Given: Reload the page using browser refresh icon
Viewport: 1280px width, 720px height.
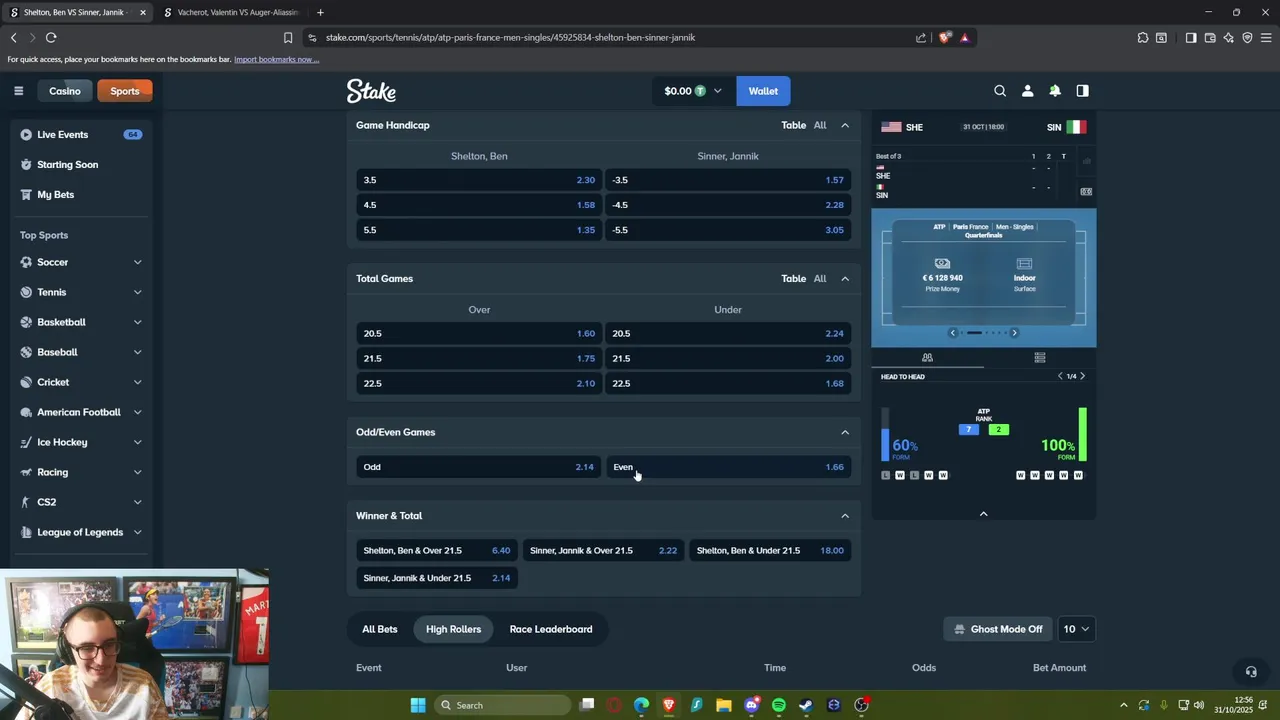Looking at the screenshot, I should [51, 38].
